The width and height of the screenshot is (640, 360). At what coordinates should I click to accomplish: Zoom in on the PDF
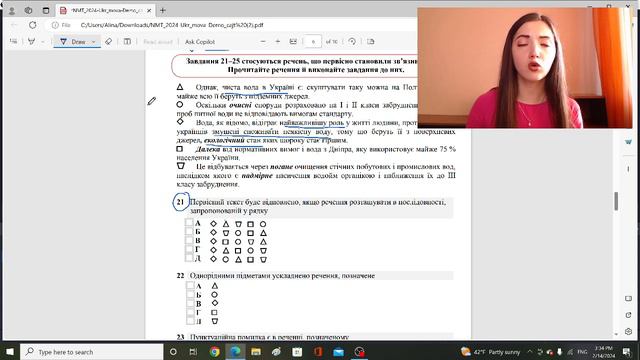click(278, 42)
